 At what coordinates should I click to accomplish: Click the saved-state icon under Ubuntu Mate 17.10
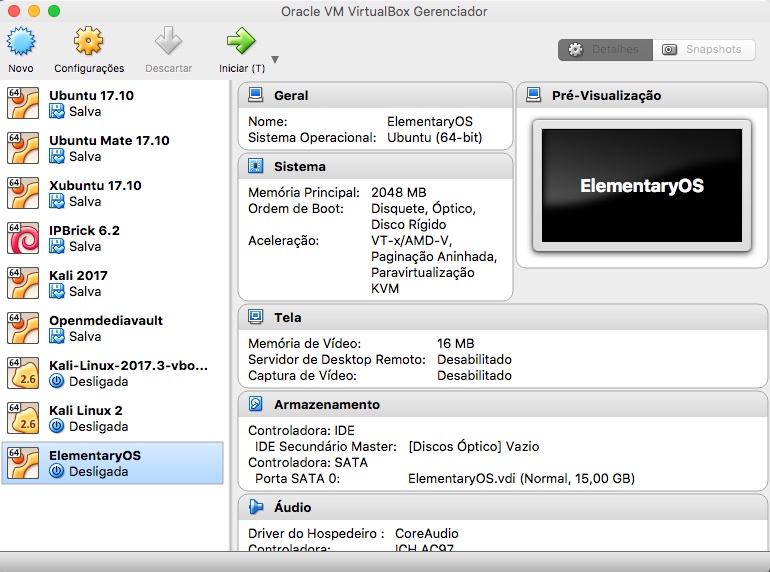click(x=57, y=157)
